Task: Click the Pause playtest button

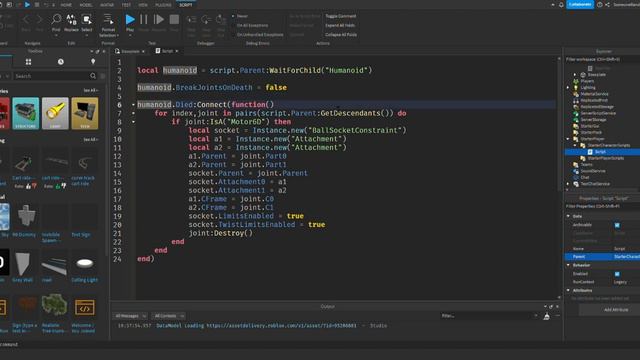Action: (144, 19)
